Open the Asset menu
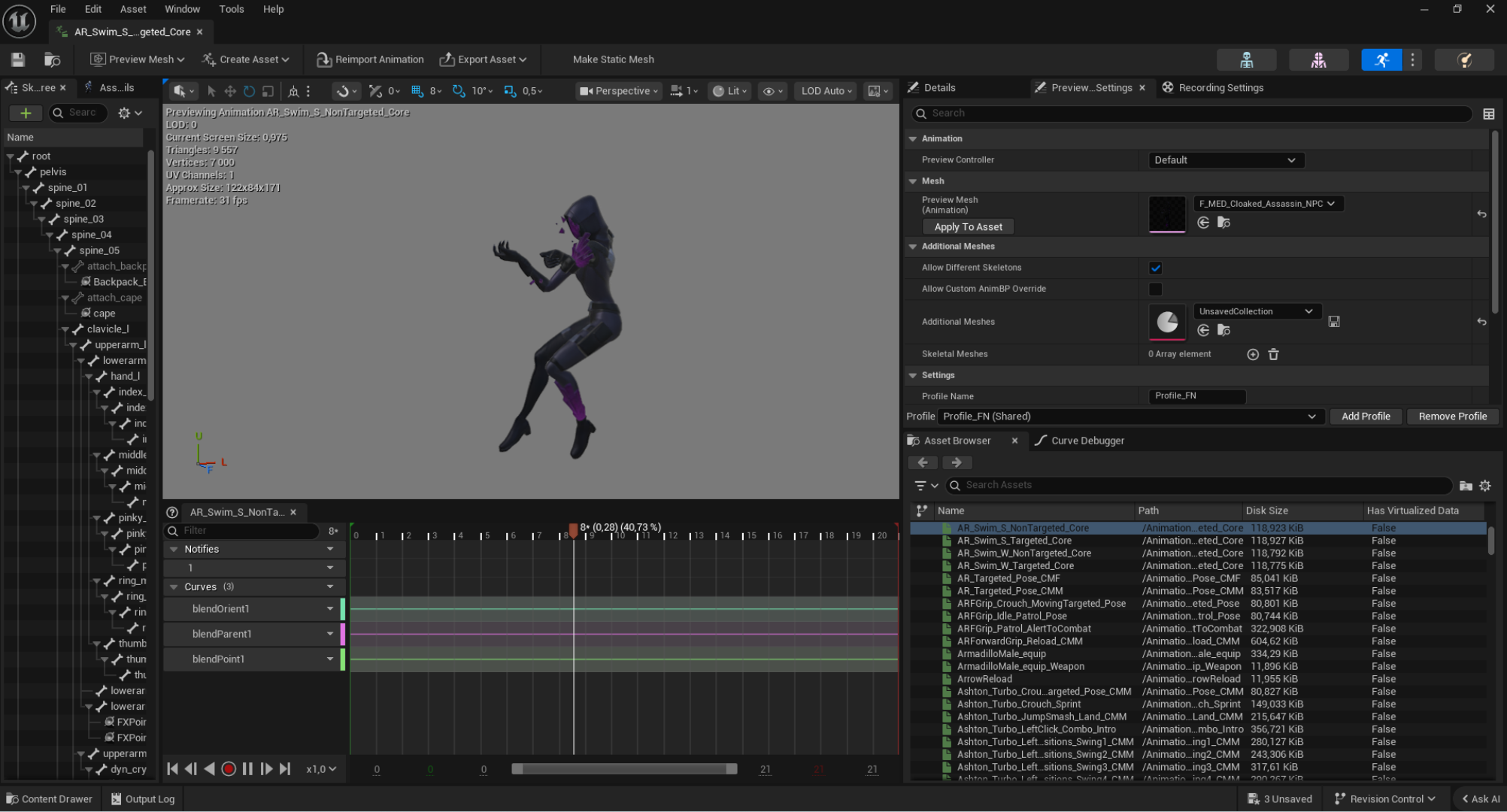This screenshot has width=1507, height=812. coord(133,9)
